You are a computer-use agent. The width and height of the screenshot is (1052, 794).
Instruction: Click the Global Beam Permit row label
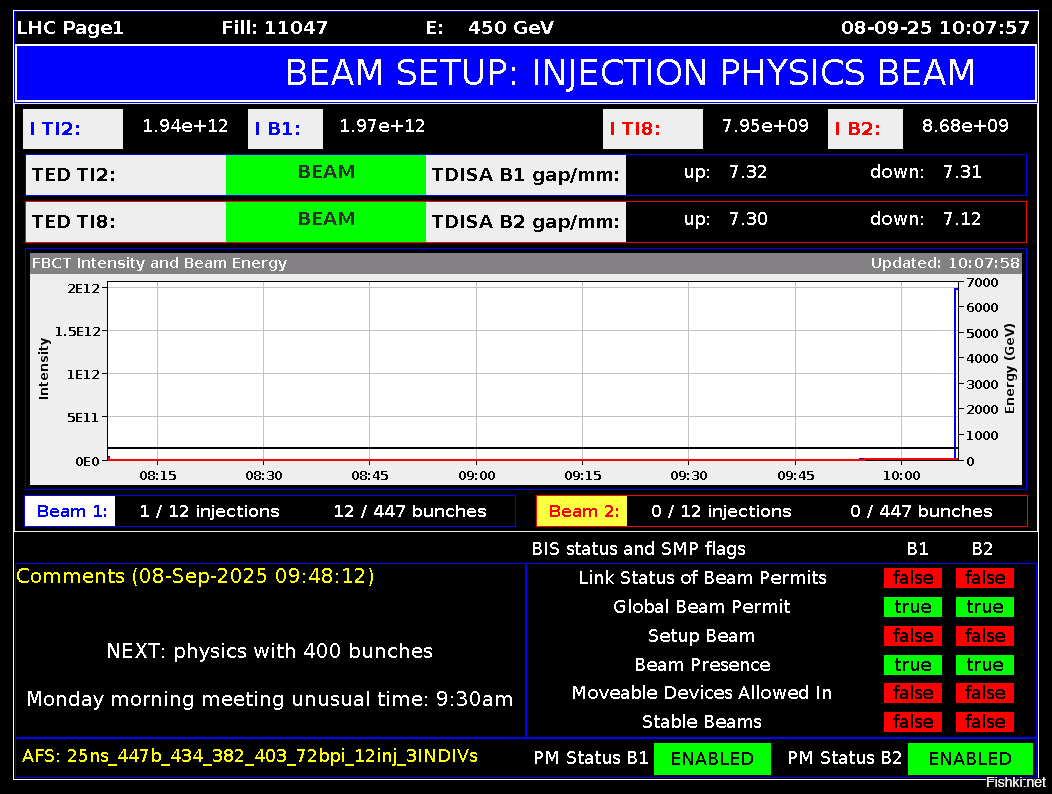(702, 607)
